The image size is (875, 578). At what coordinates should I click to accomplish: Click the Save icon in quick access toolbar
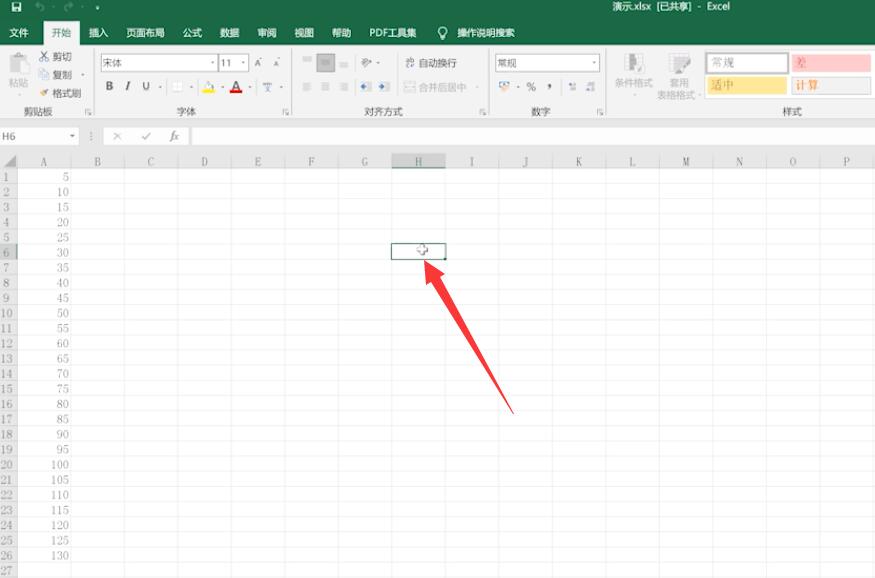pyautogui.click(x=17, y=7)
